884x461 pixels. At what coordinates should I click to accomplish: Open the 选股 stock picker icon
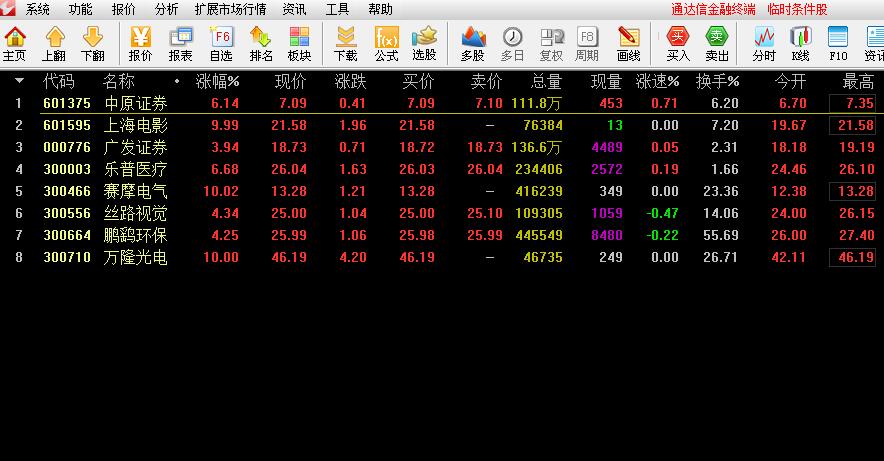(x=424, y=44)
